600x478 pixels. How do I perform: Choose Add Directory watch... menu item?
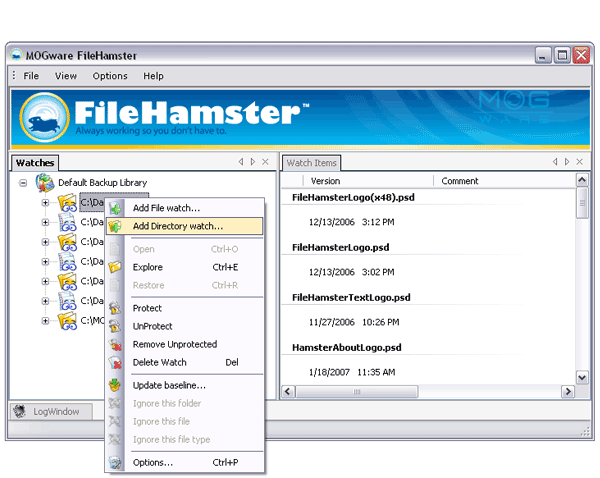click(185, 226)
